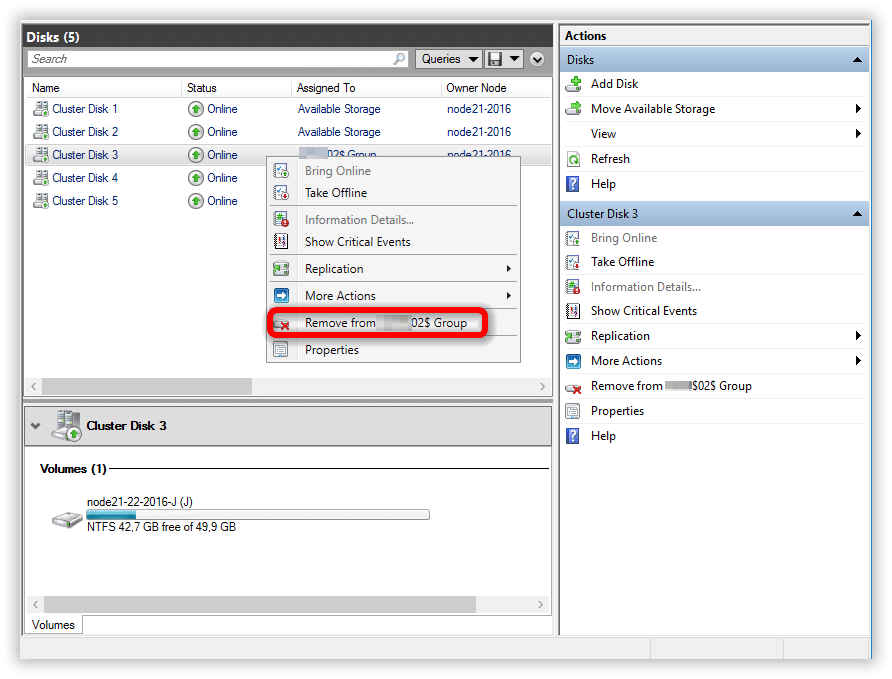Click the Take Offline icon in Actions pane
Screen dimensions: 892x679
(x=574, y=262)
